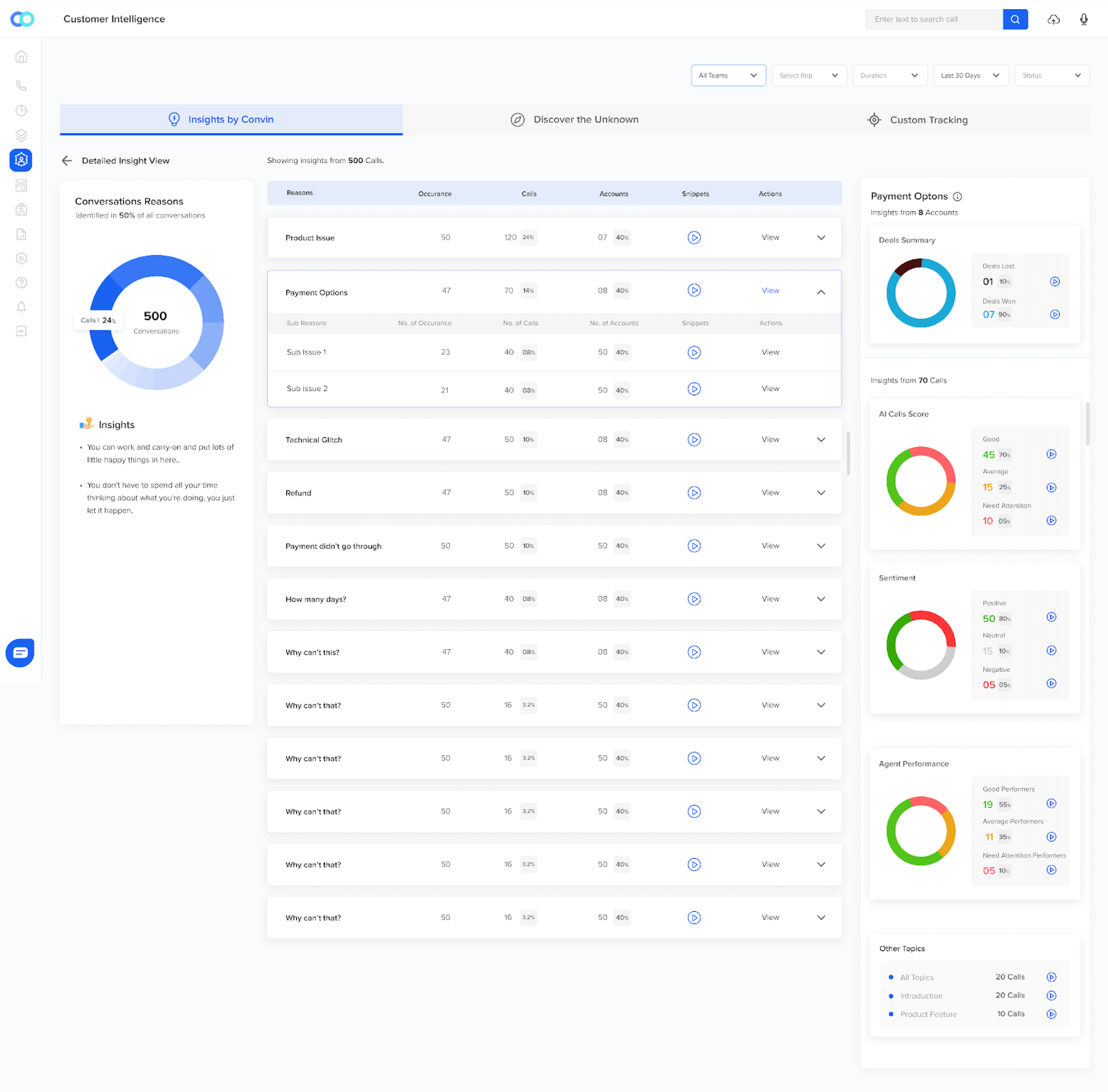
Task: Collapse the Payment Options row
Action: 821,291
